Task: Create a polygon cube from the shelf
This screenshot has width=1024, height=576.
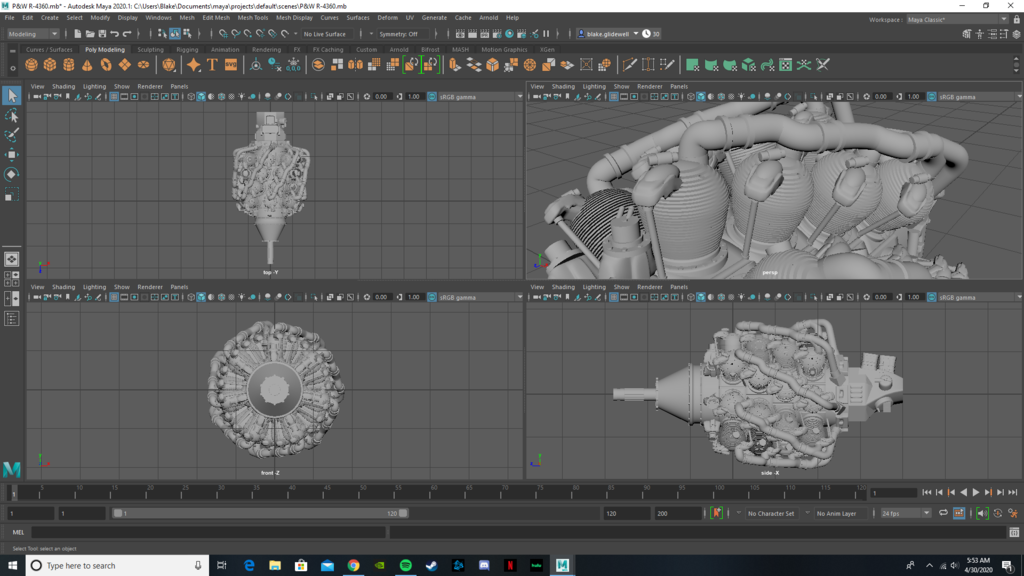Action: click(x=48, y=64)
